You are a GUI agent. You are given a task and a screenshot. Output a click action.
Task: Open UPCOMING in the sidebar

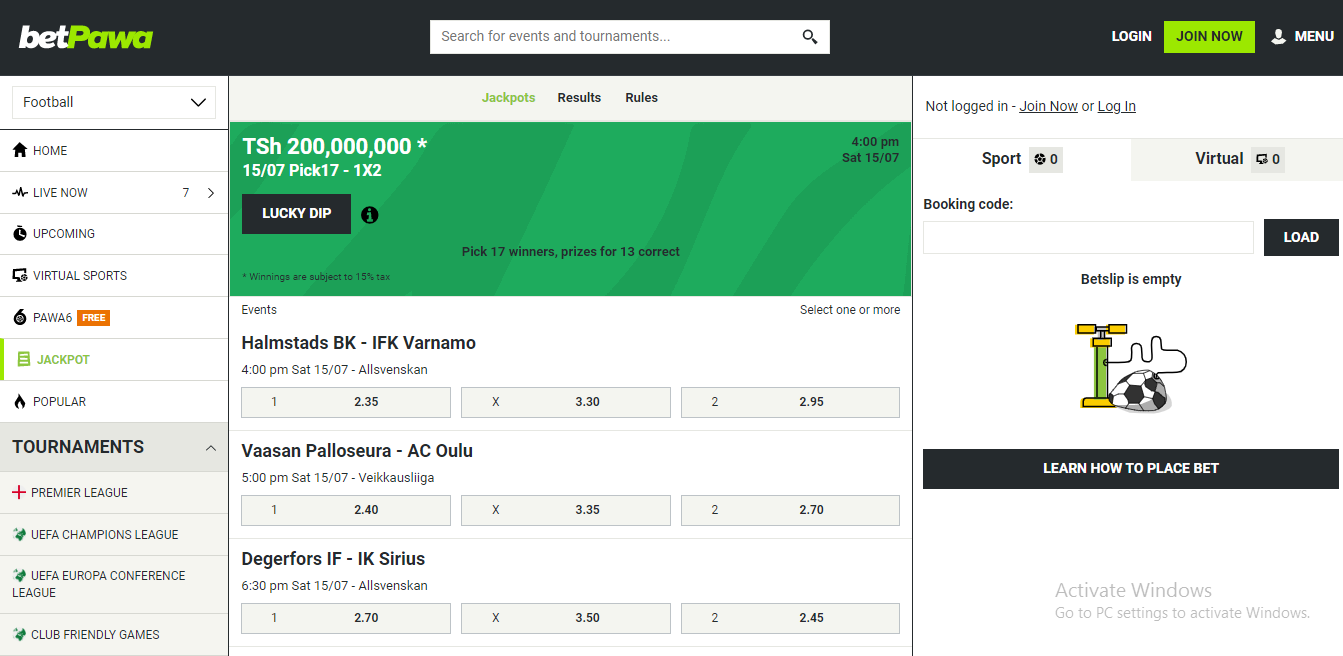(x=114, y=233)
